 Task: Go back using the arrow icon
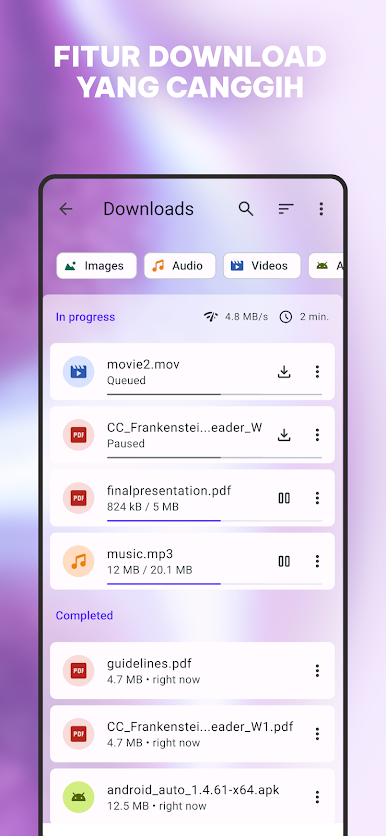(x=66, y=209)
